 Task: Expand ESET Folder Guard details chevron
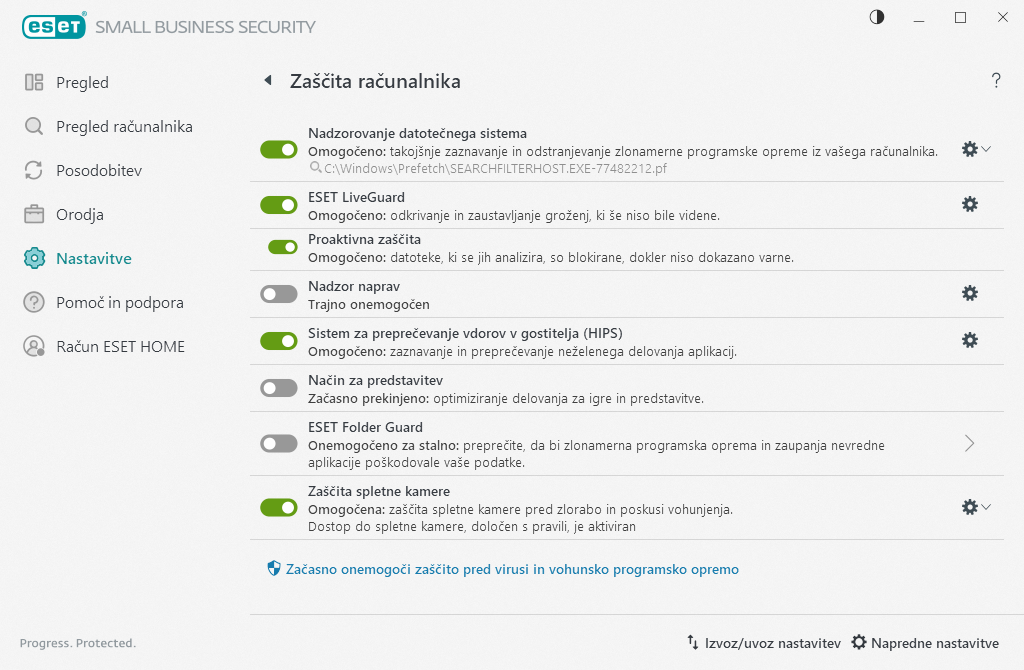tap(968, 443)
